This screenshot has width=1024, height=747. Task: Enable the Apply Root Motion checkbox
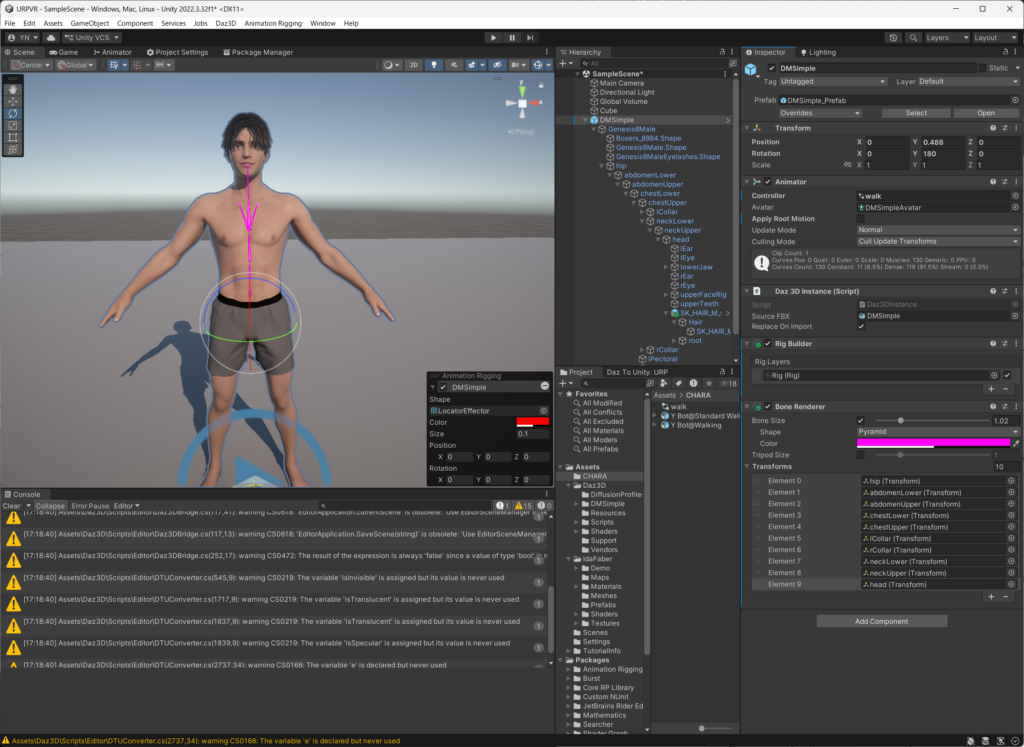tap(861, 218)
